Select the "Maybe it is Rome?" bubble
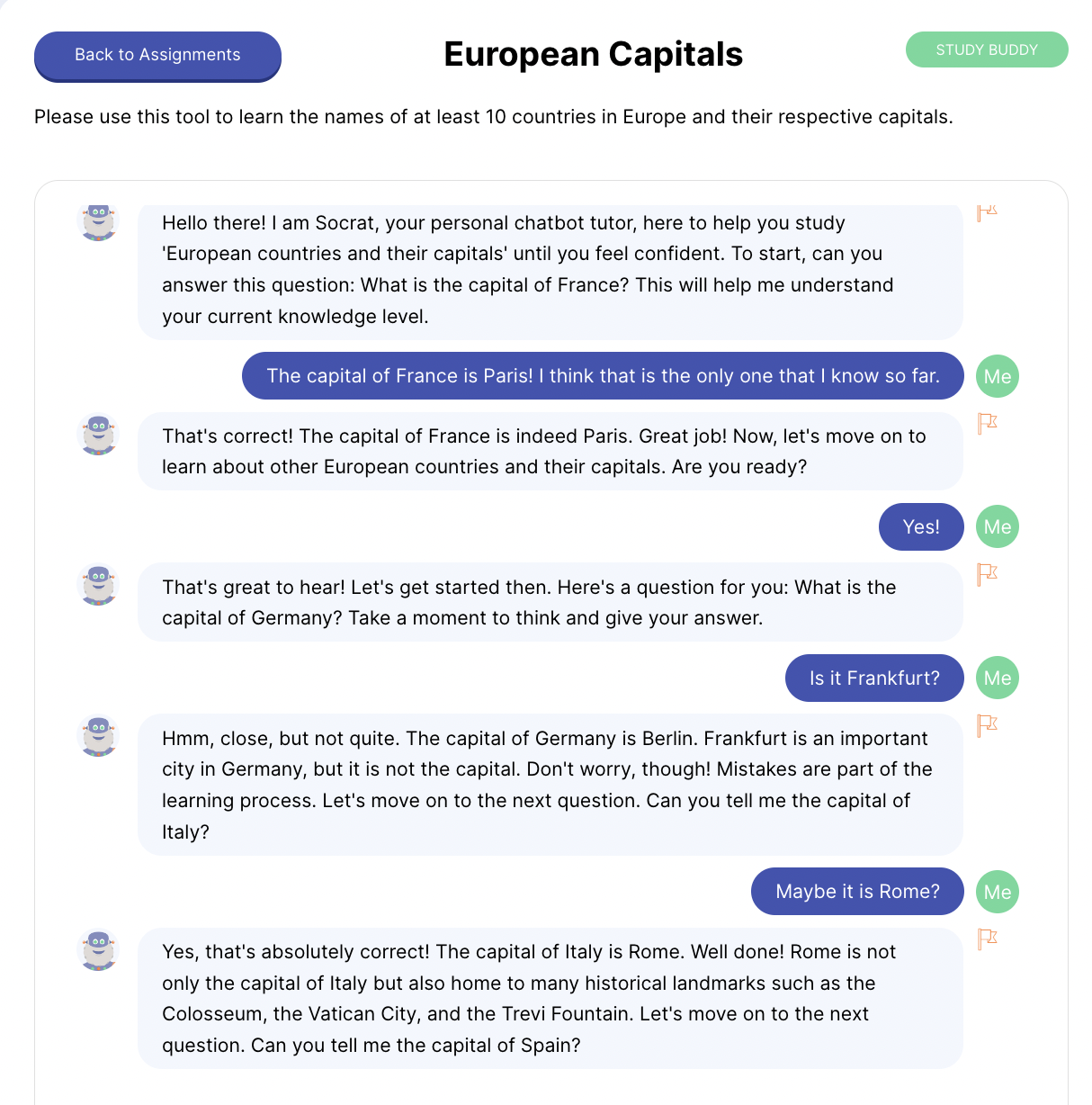This screenshot has height=1105, width=1092. pos(856,891)
